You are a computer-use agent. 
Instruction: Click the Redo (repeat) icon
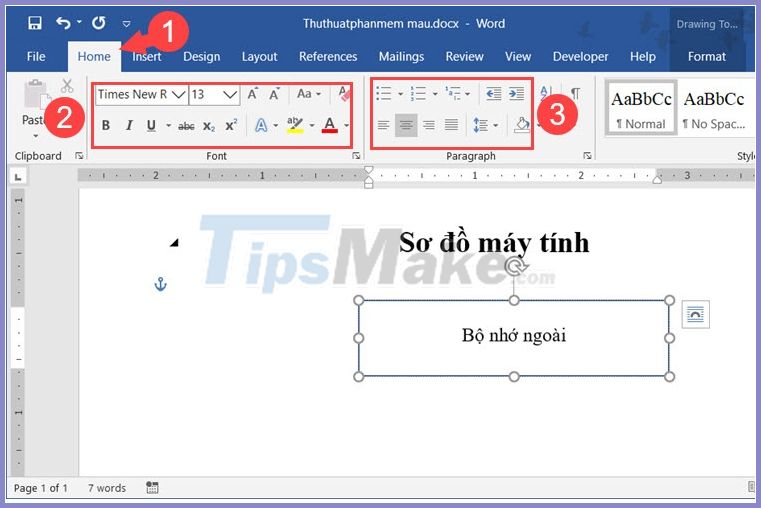99,23
